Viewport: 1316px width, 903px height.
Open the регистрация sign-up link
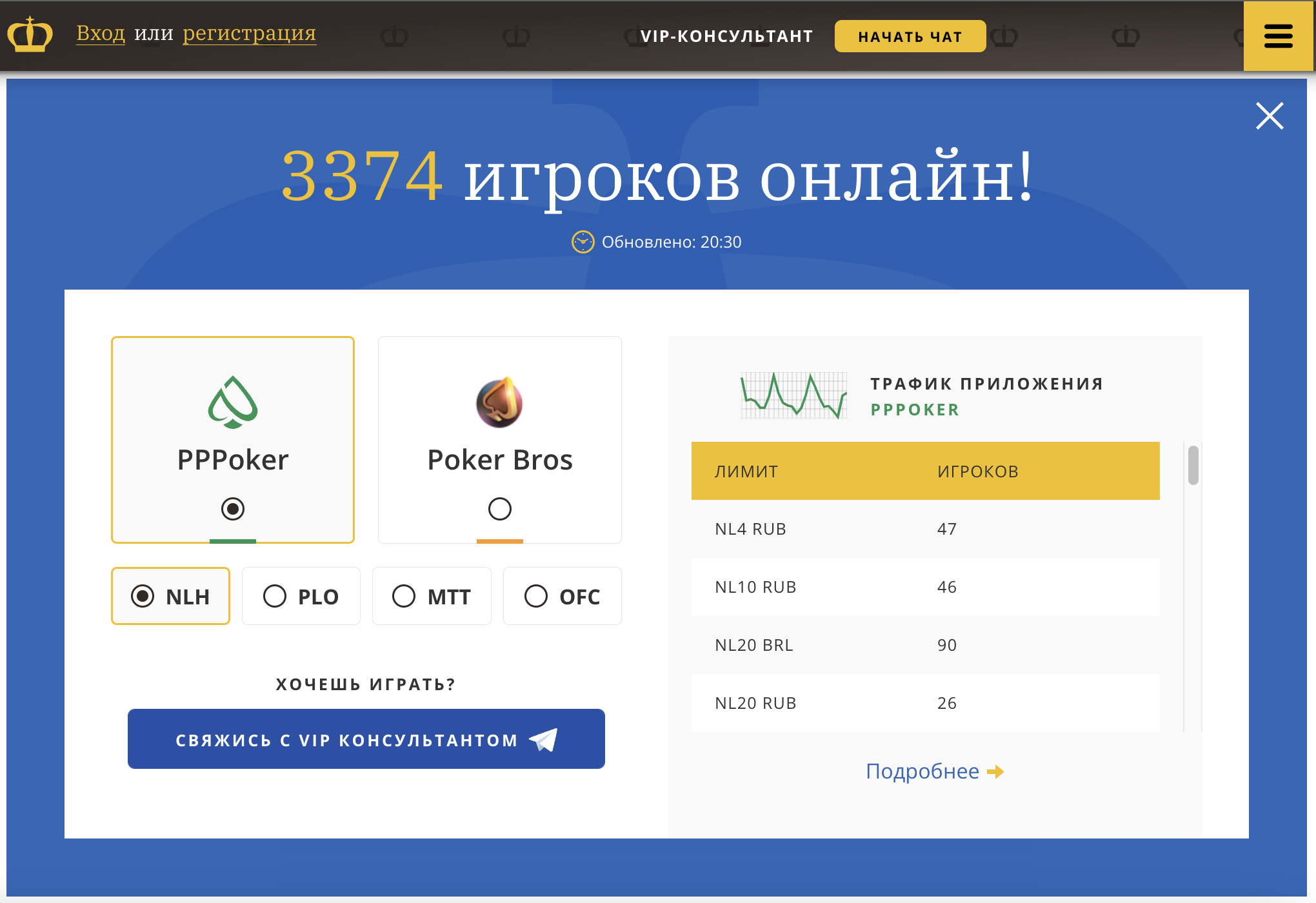249,33
